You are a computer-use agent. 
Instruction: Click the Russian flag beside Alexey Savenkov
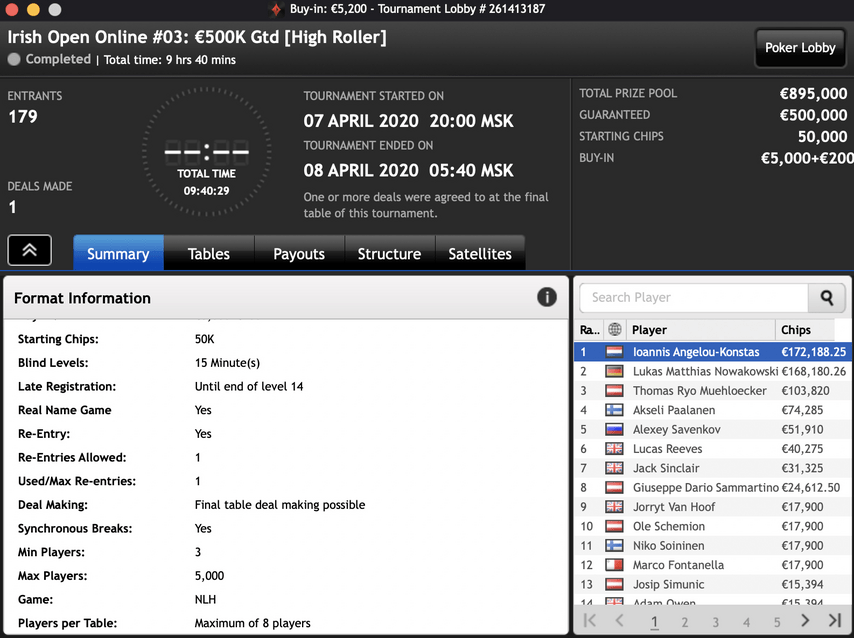[614, 429]
